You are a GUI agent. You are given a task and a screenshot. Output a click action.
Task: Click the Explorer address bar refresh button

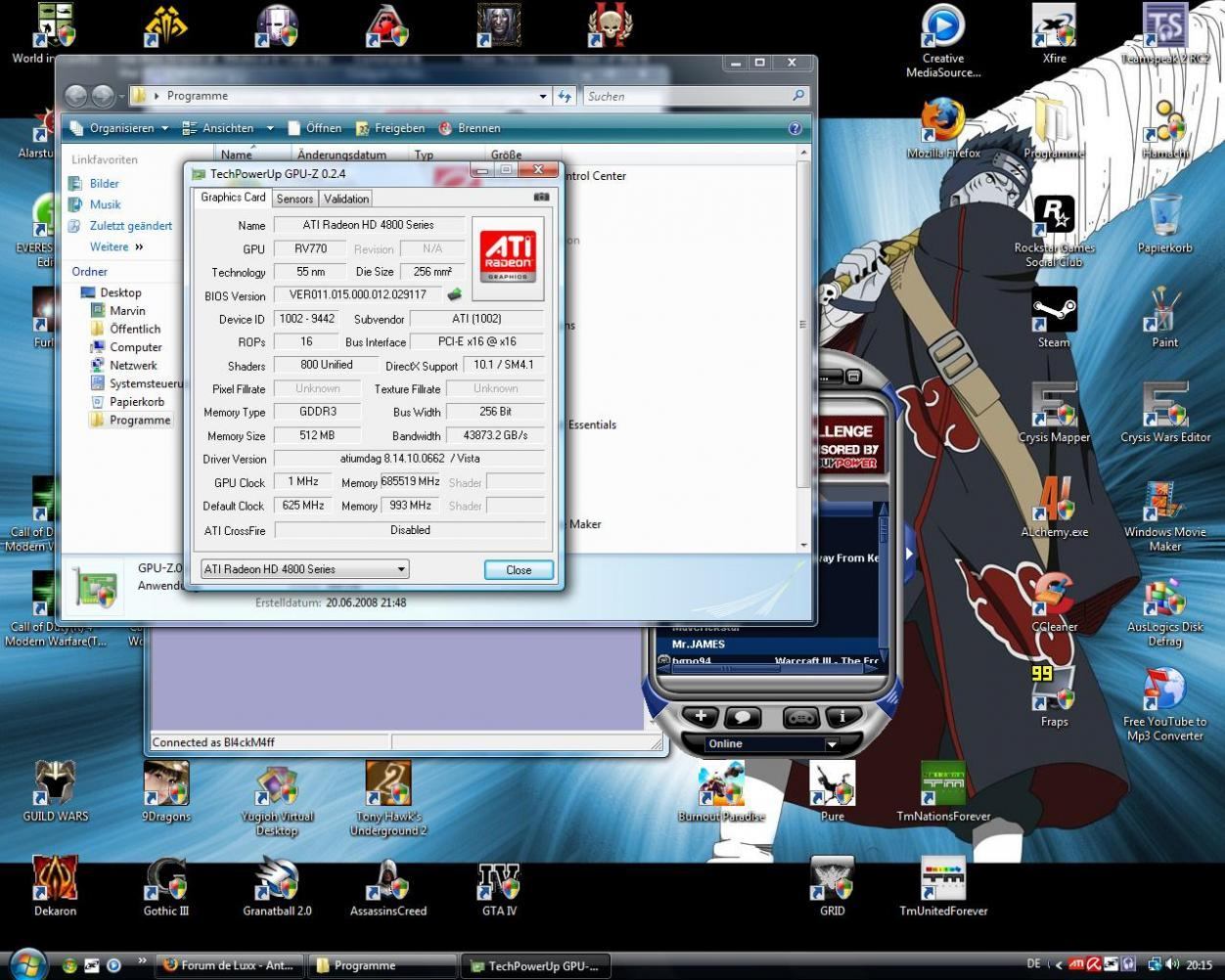565,96
